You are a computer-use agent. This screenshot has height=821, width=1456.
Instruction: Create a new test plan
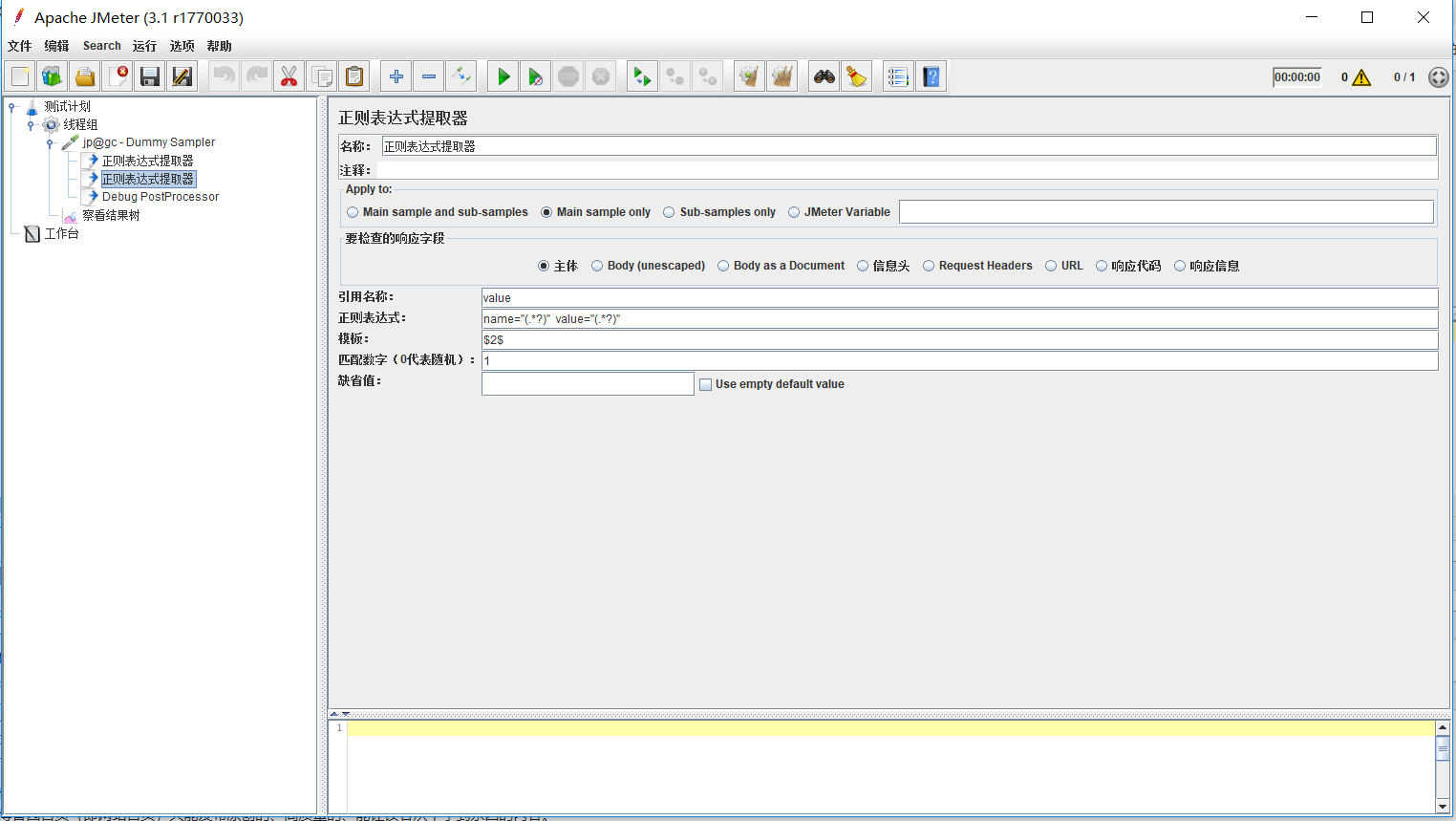(20, 76)
